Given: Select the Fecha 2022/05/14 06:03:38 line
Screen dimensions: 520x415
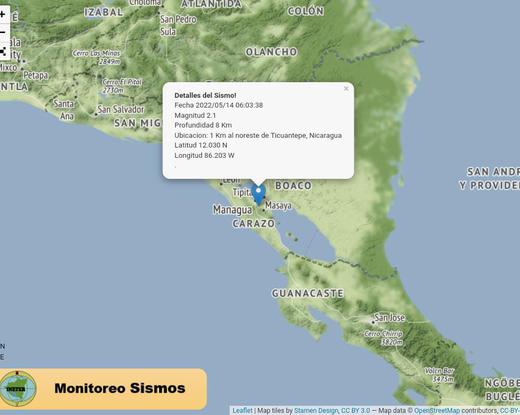Looking at the screenshot, I should tap(219, 105).
